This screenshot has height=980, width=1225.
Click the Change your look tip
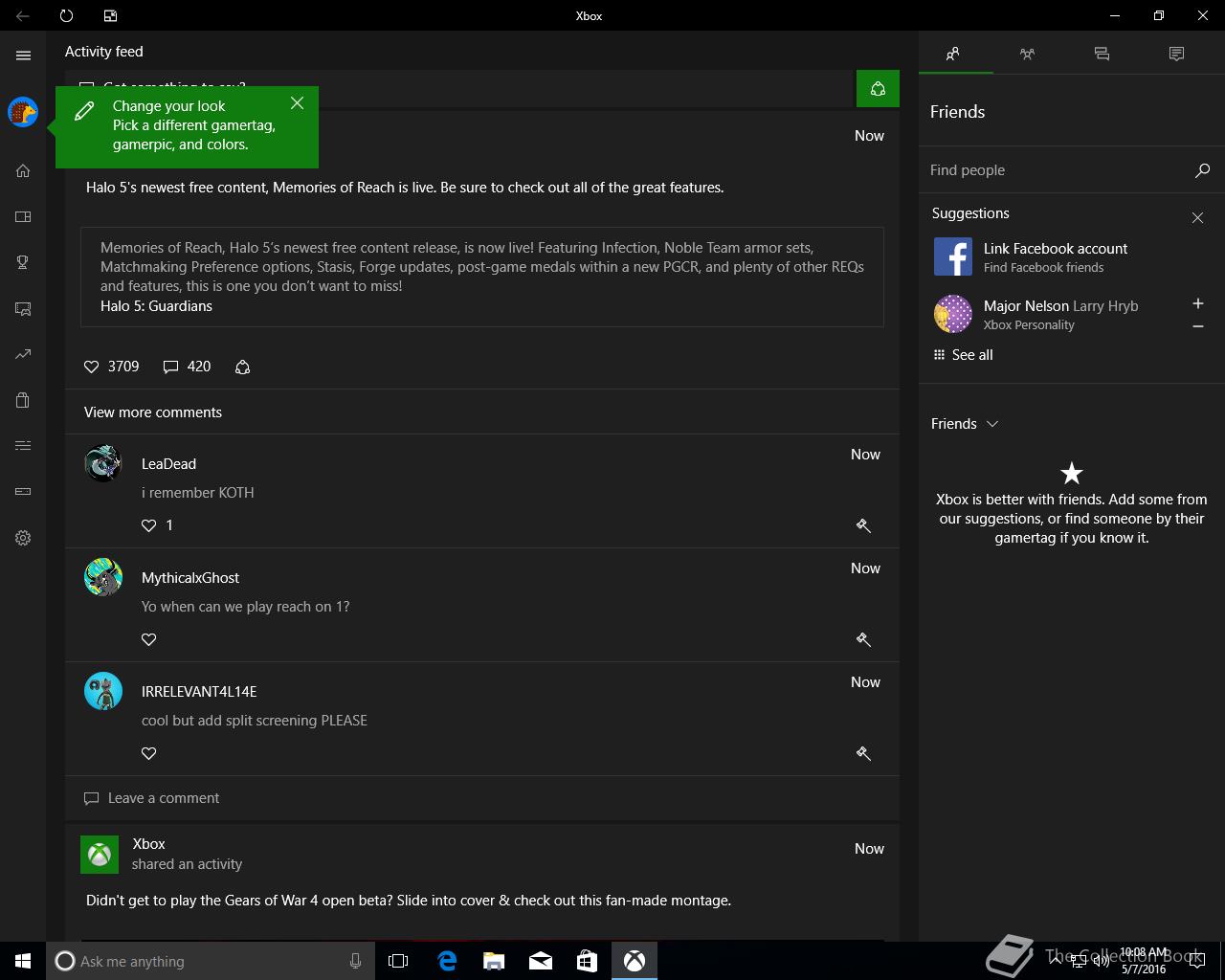187,125
